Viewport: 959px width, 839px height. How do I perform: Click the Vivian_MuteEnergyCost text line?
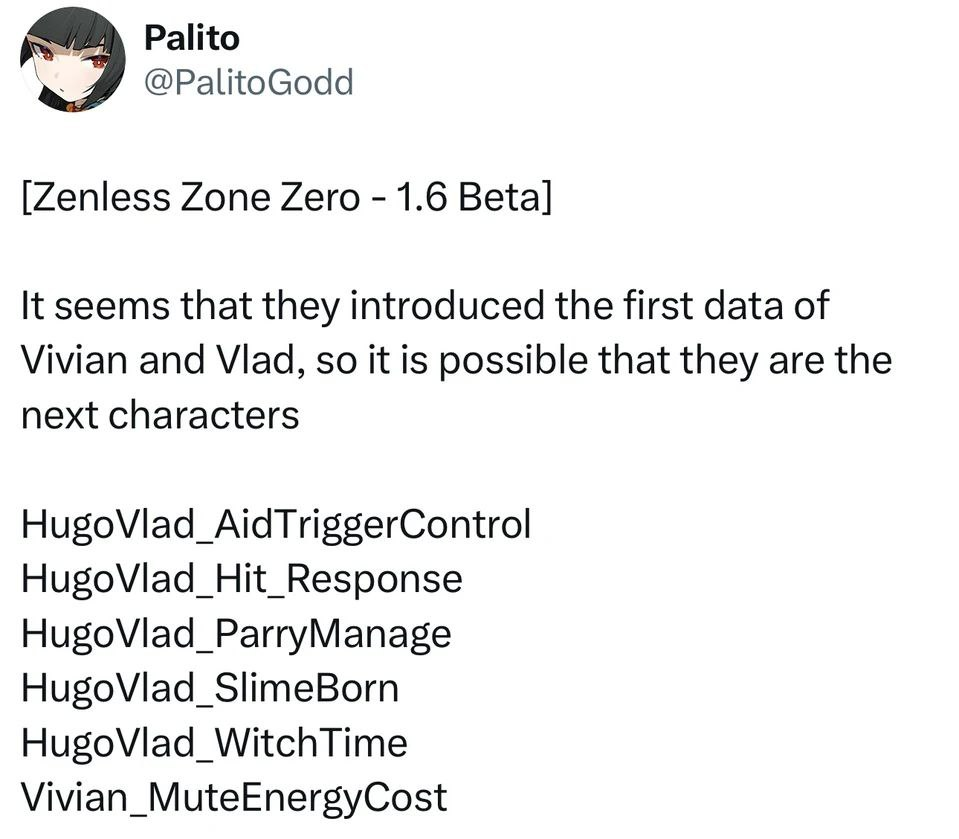click(234, 797)
